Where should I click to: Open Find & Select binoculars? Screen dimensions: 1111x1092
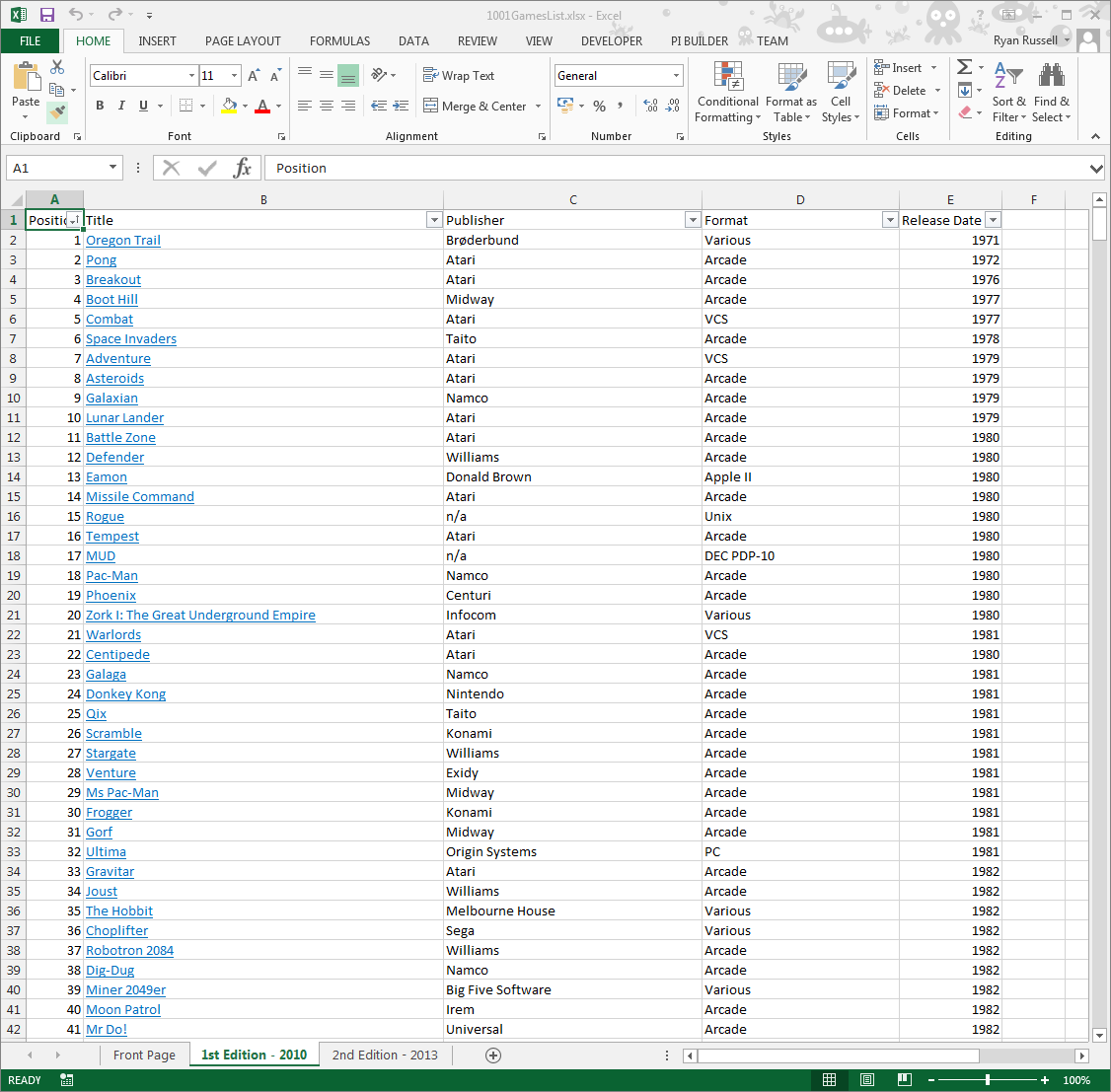(1052, 92)
